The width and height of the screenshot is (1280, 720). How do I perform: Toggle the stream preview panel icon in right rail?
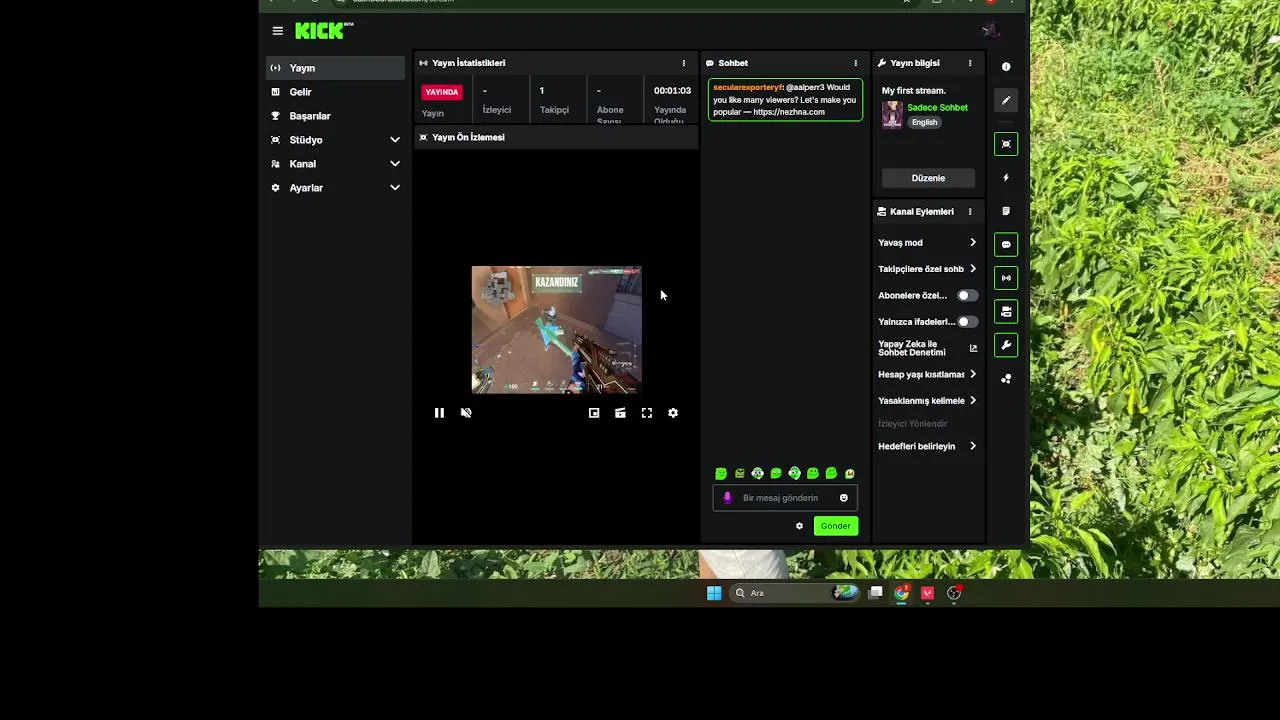1006,144
